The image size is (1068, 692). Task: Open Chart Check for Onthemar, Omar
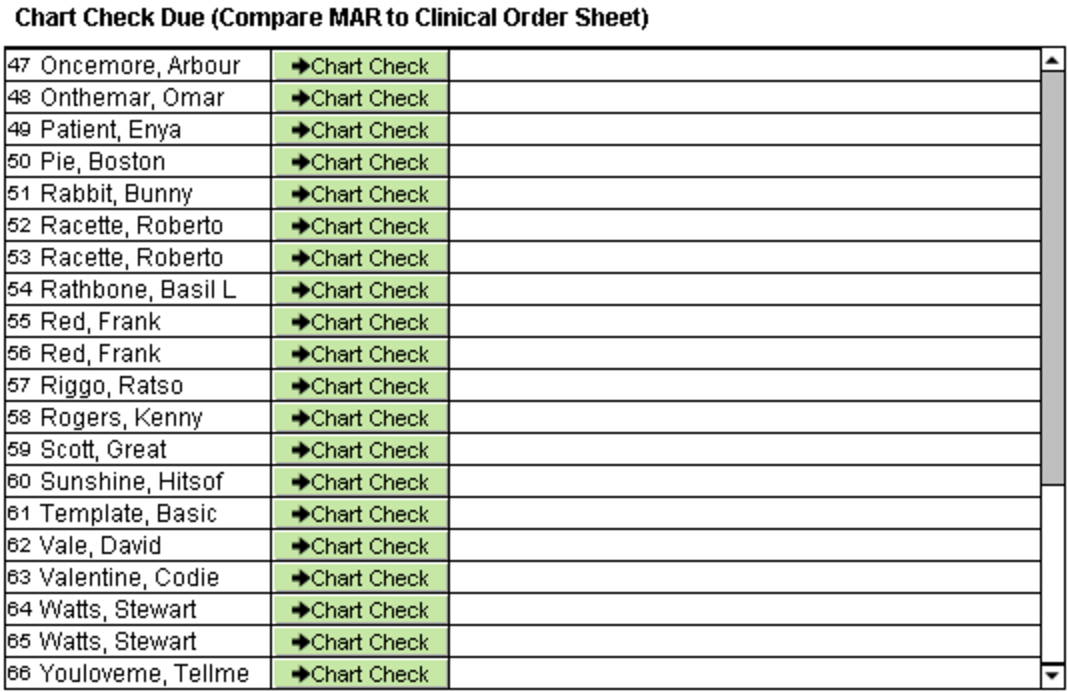coord(360,98)
